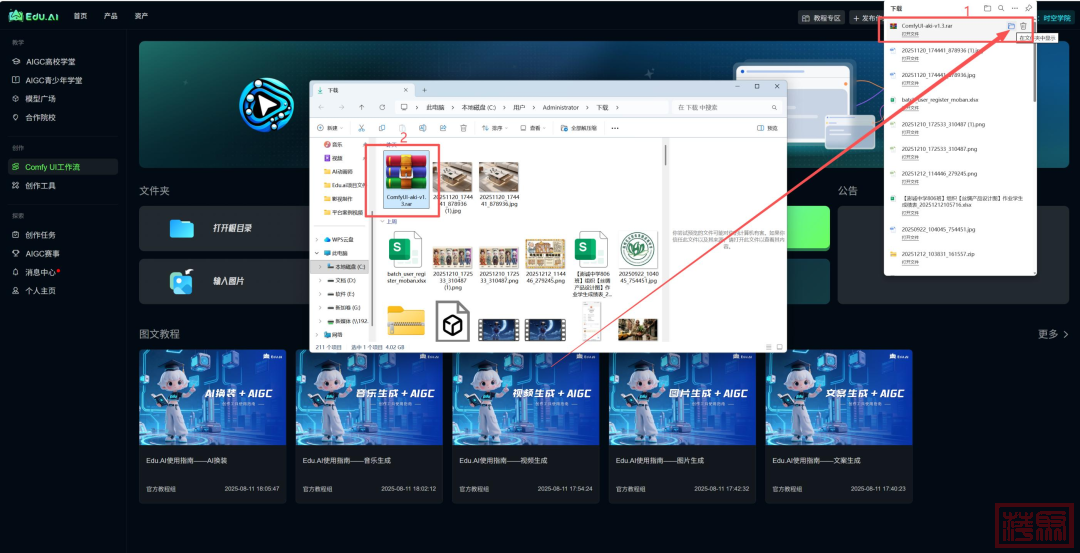Viewport: 1080px width, 553px height.
Task: Expand the WPS云盘 tree node
Action: coord(318,240)
